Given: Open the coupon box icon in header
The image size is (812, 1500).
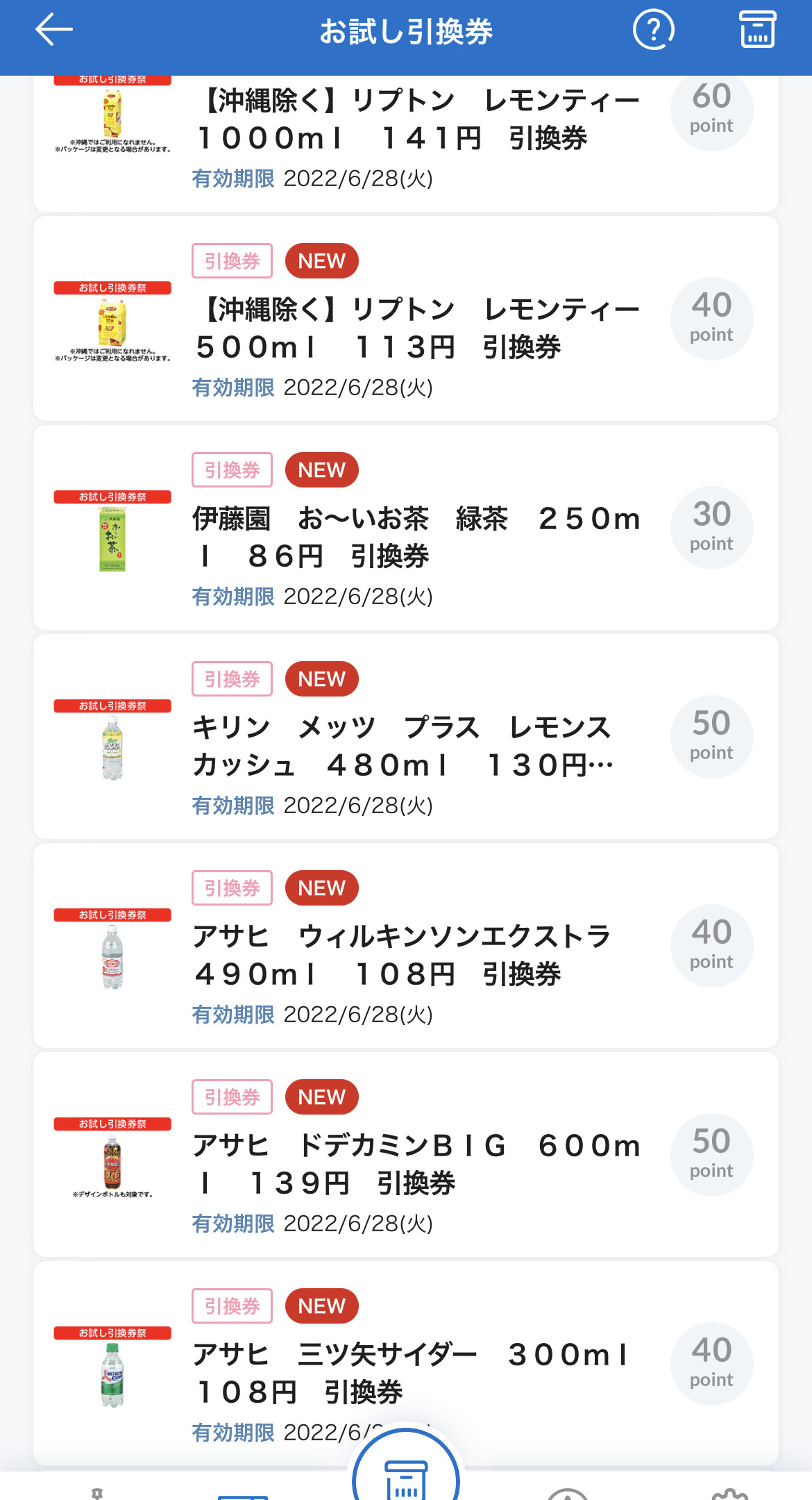Looking at the screenshot, I should [757, 30].
